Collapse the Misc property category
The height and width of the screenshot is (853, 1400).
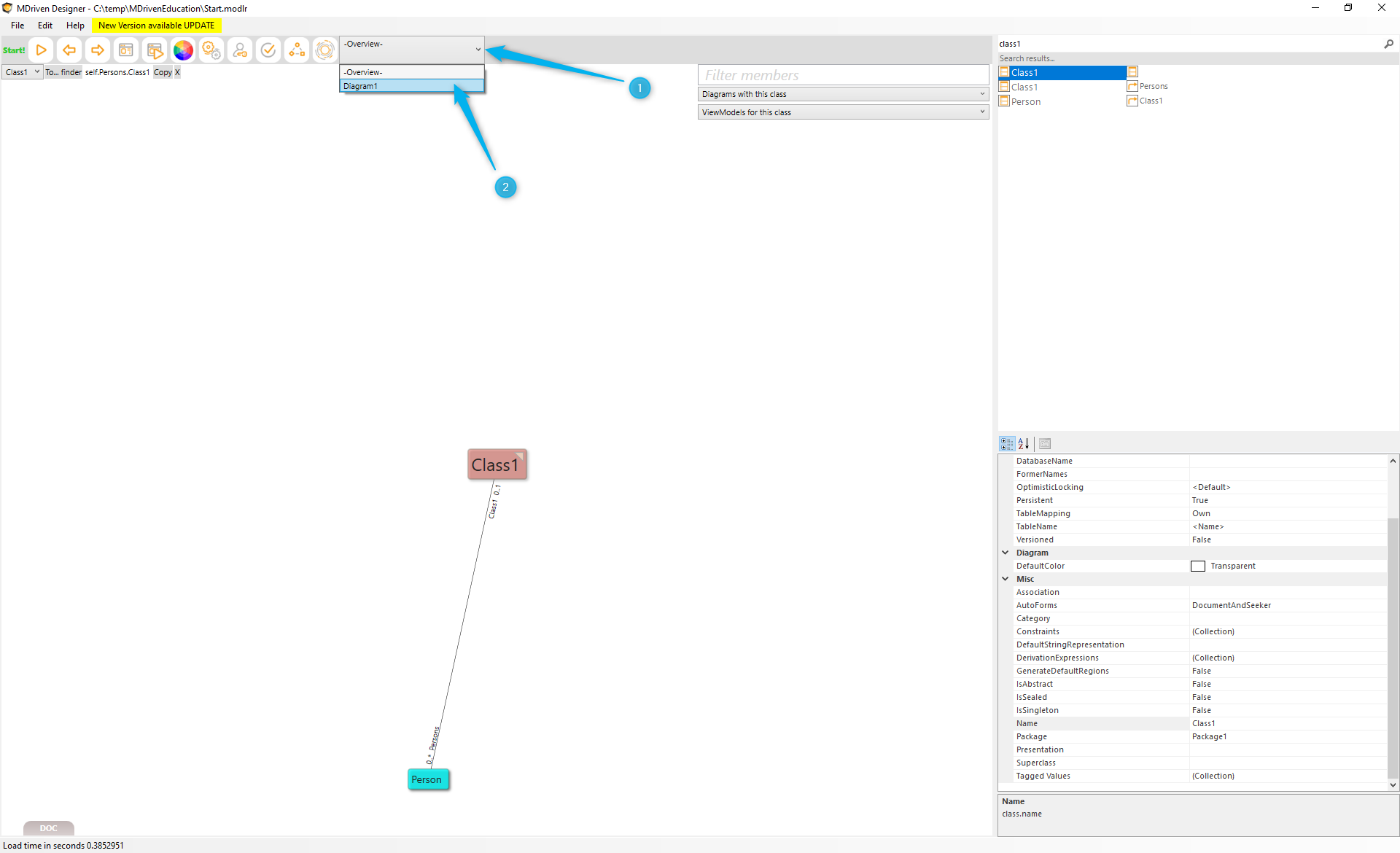[x=1006, y=579]
